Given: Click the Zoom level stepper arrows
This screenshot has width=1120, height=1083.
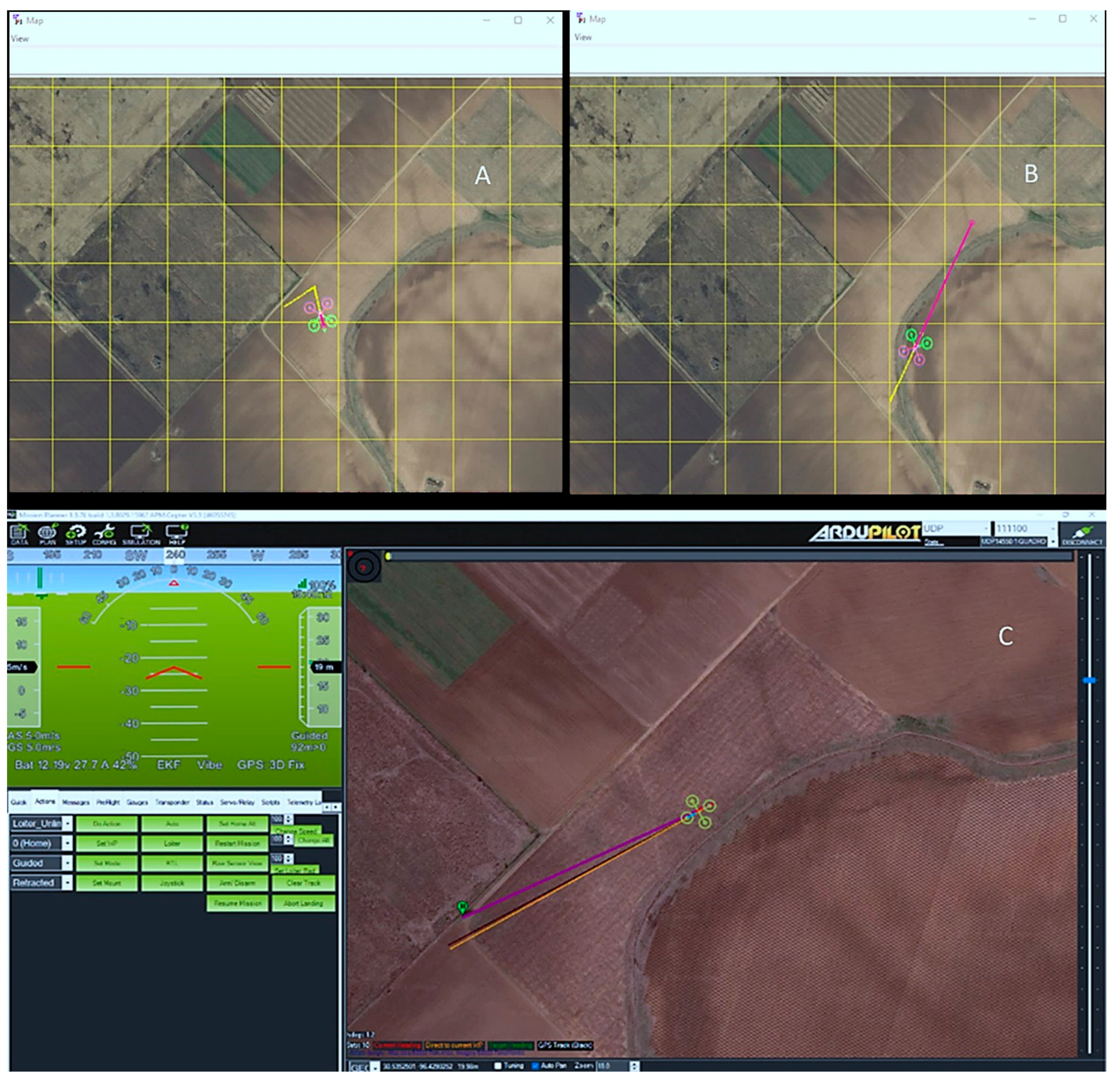Looking at the screenshot, I should click(634, 1066).
